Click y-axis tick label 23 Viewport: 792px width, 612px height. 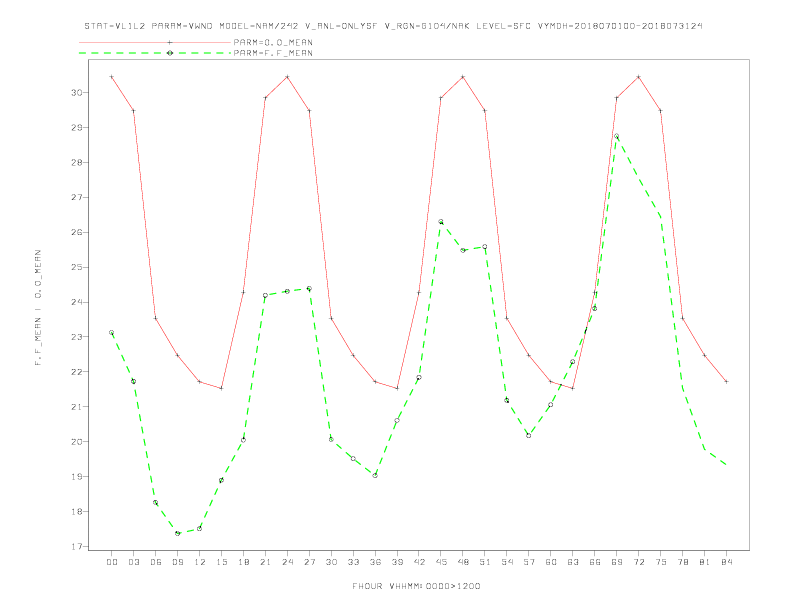(x=77, y=337)
